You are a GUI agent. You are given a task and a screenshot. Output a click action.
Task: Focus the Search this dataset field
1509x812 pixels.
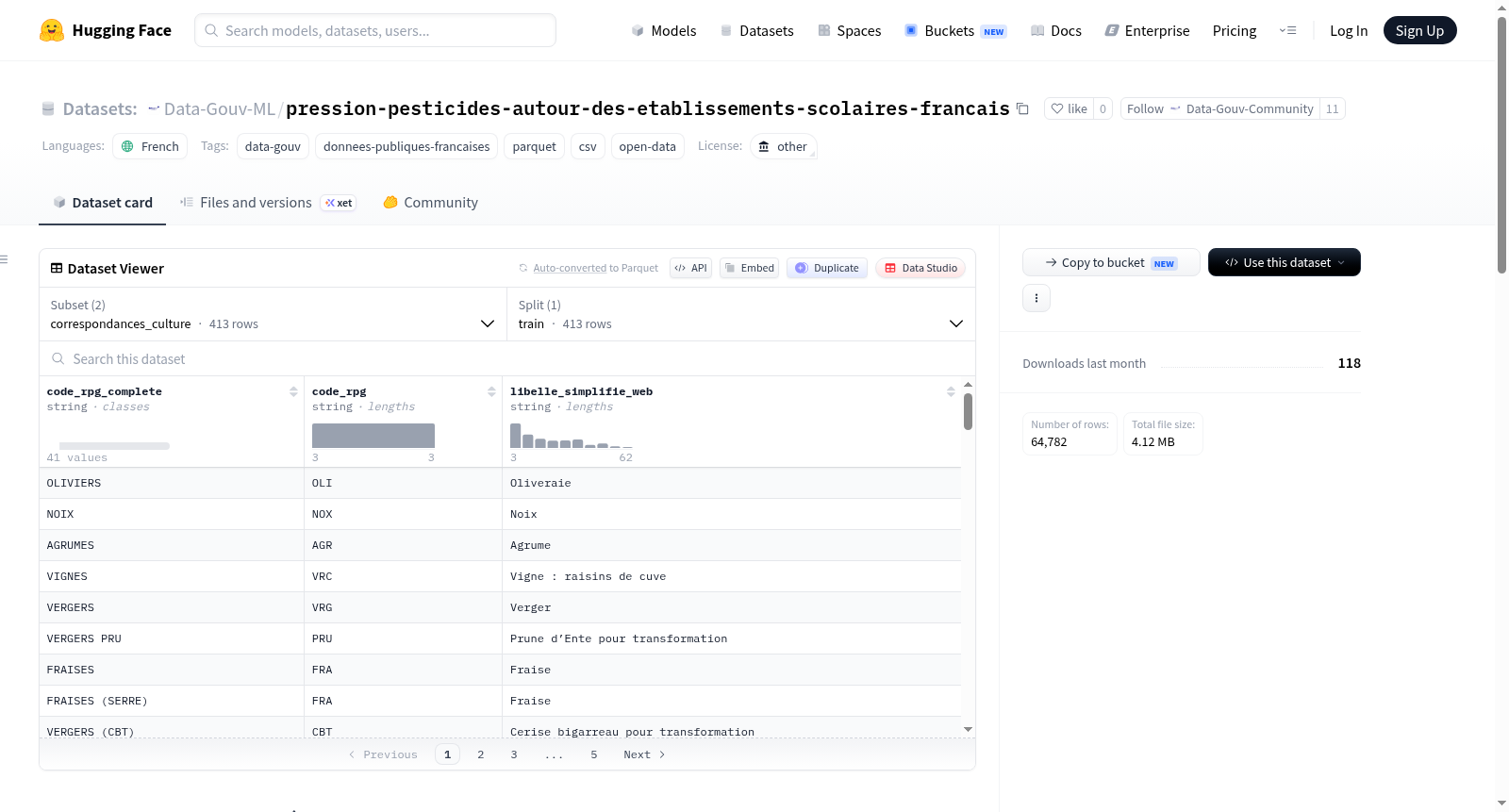coord(507,358)
